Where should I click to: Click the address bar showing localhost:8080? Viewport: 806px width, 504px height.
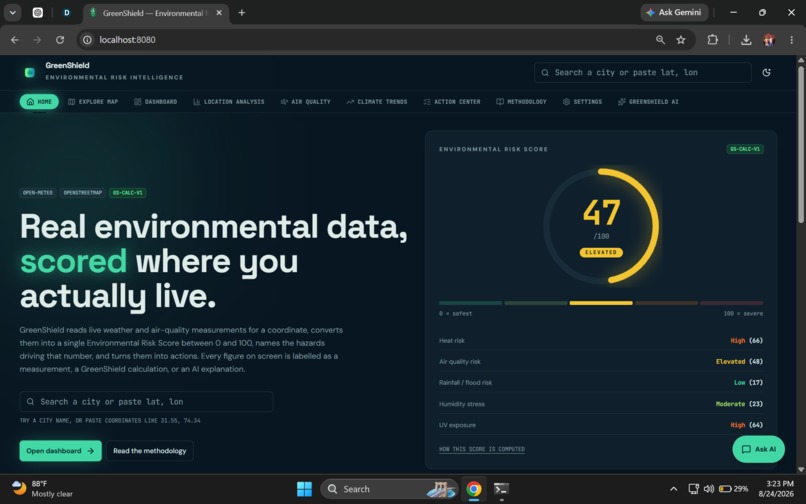coord(370,40)
